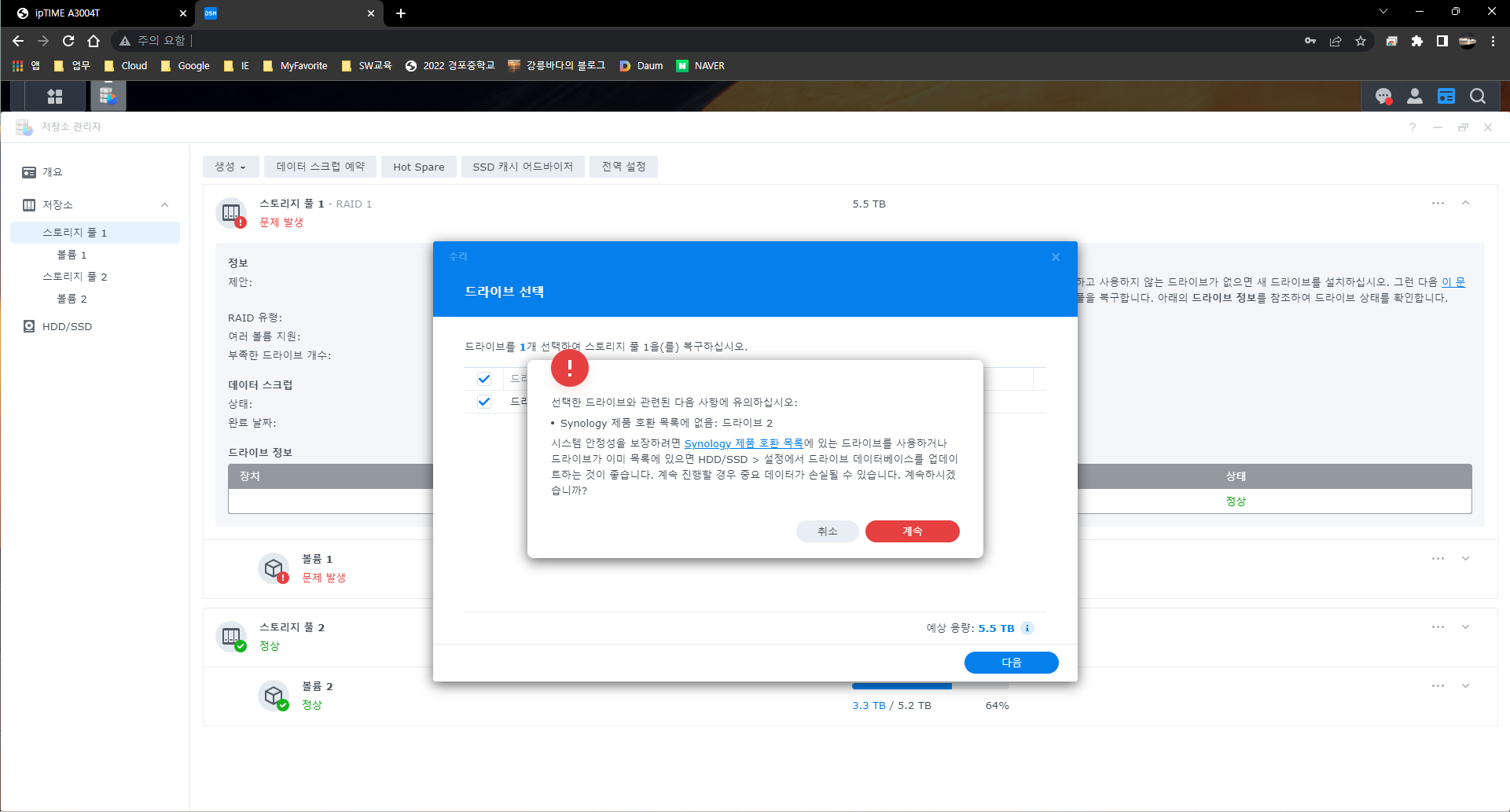Viewport: 1510px width, 812px height.
Task: Open a new browser tab
Action: [401, 13]
